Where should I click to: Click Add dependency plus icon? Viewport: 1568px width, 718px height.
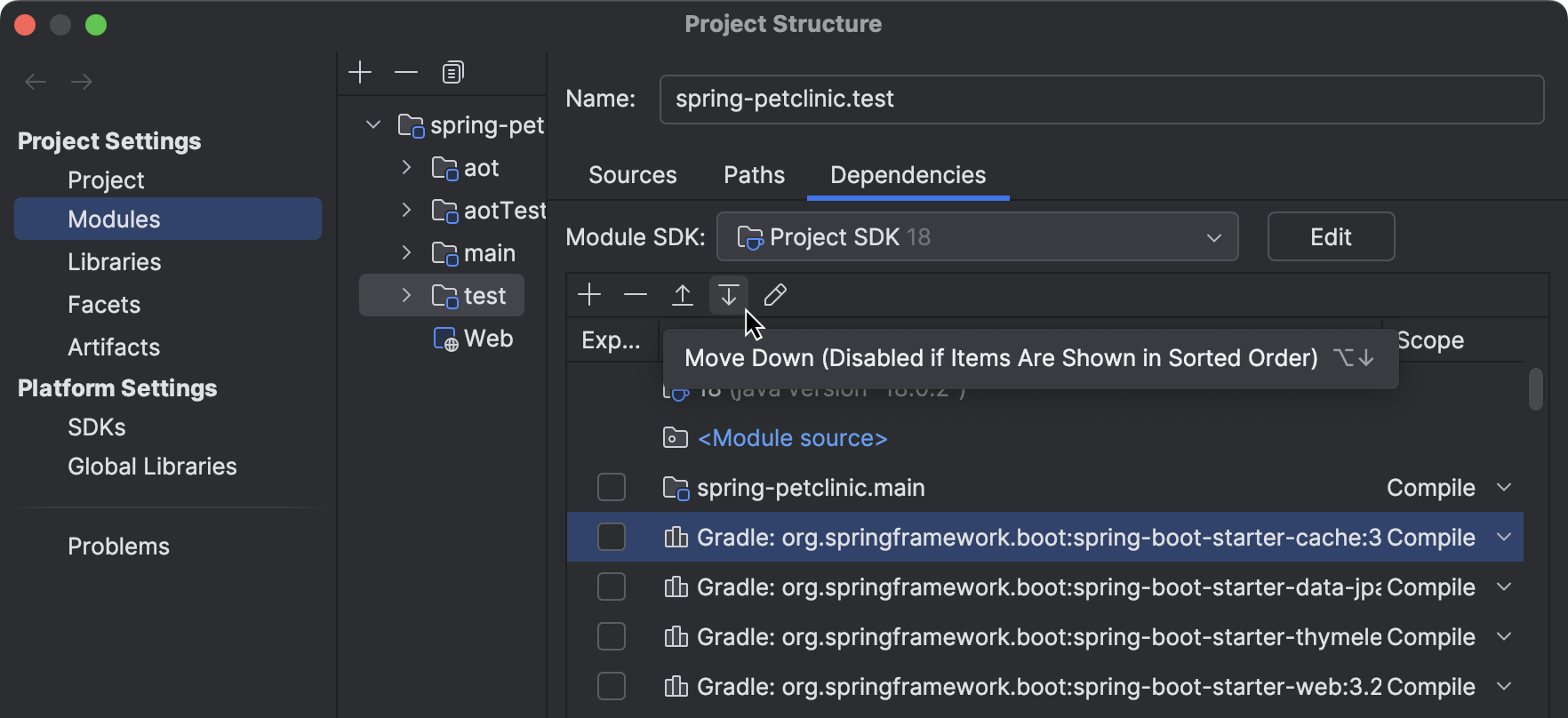click(x=589, y=295)
